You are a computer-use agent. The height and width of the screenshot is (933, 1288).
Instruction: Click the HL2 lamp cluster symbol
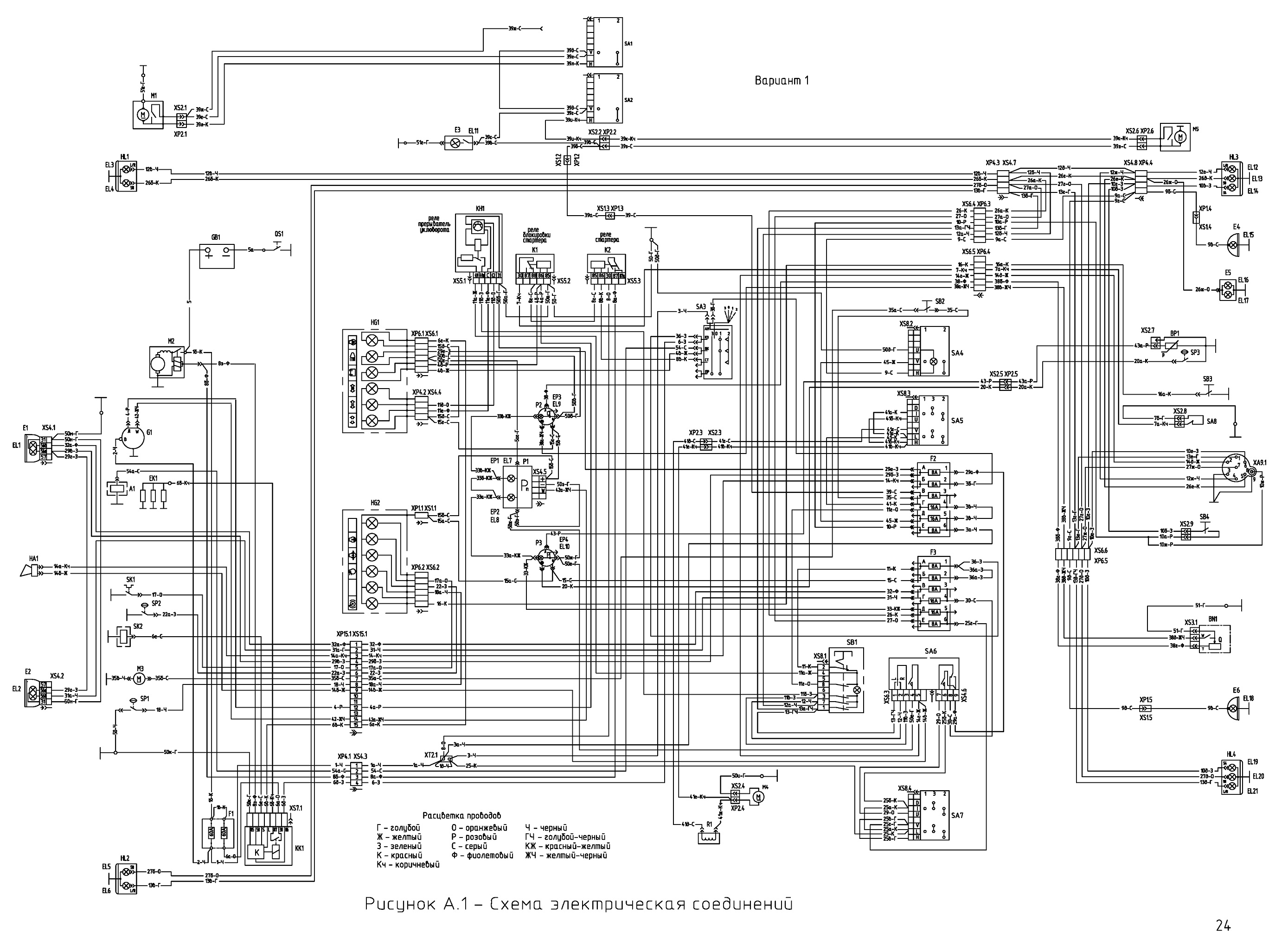tap(126, 878)
